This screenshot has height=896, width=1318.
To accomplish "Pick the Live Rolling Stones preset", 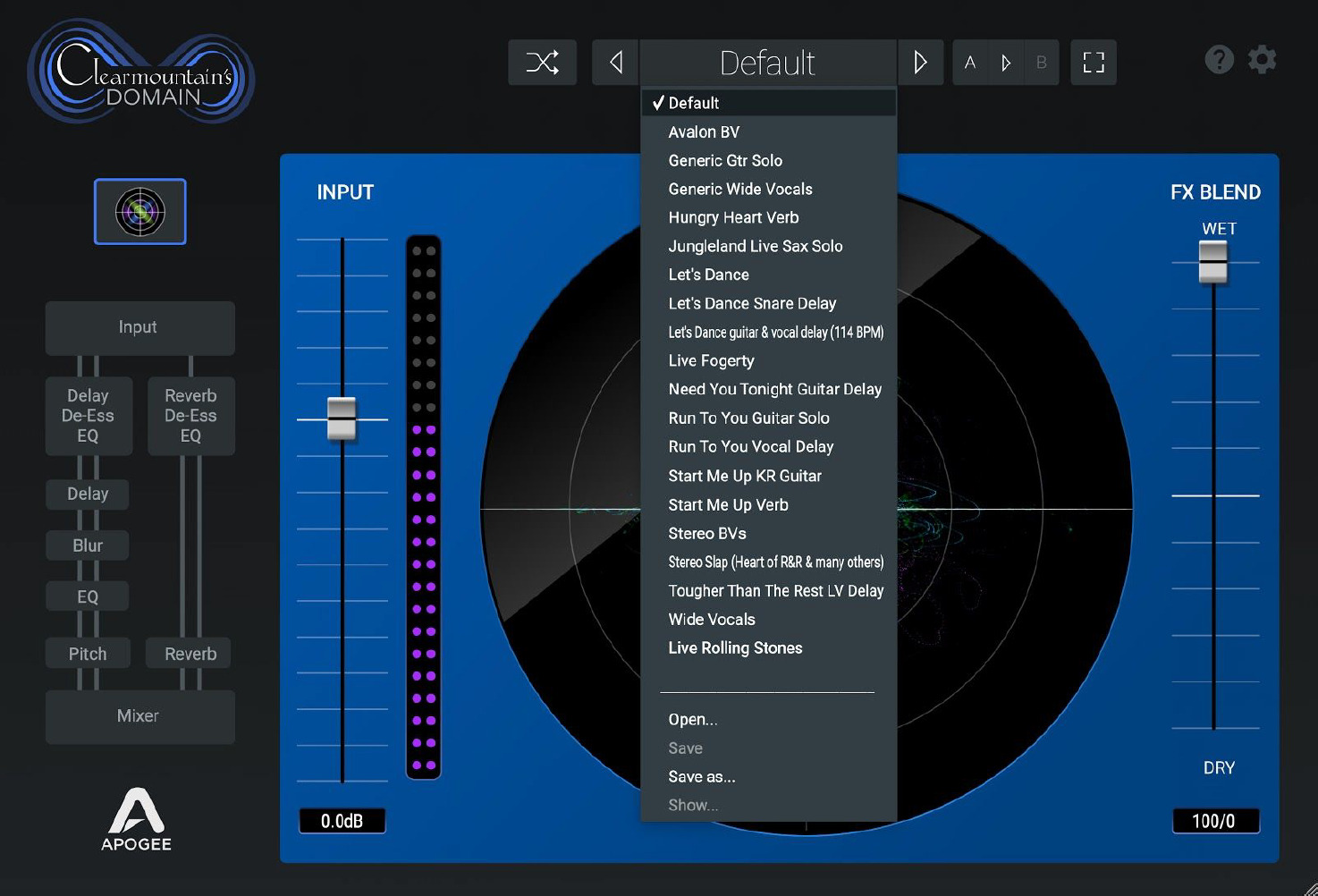I will click(x=735, y=648).
